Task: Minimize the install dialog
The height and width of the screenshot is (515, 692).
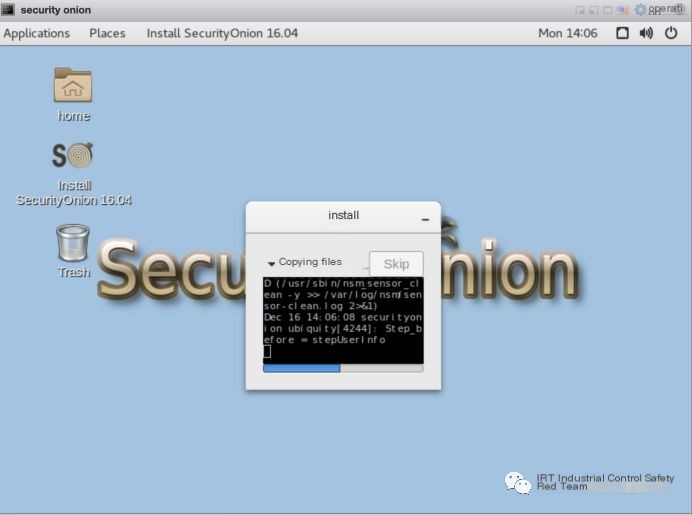Action: click(x=425, y=219)
